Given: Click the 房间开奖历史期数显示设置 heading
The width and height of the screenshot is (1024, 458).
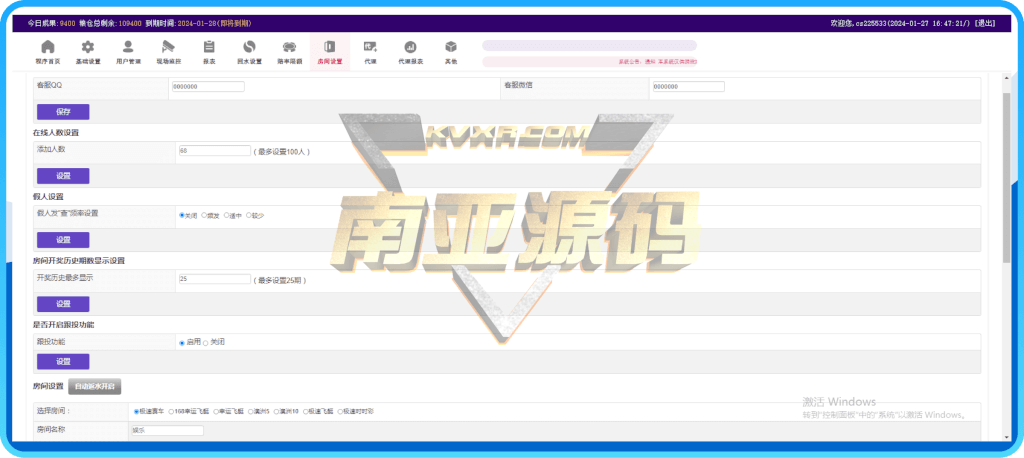Looking at the screenshot, I should tap(78, 261).
